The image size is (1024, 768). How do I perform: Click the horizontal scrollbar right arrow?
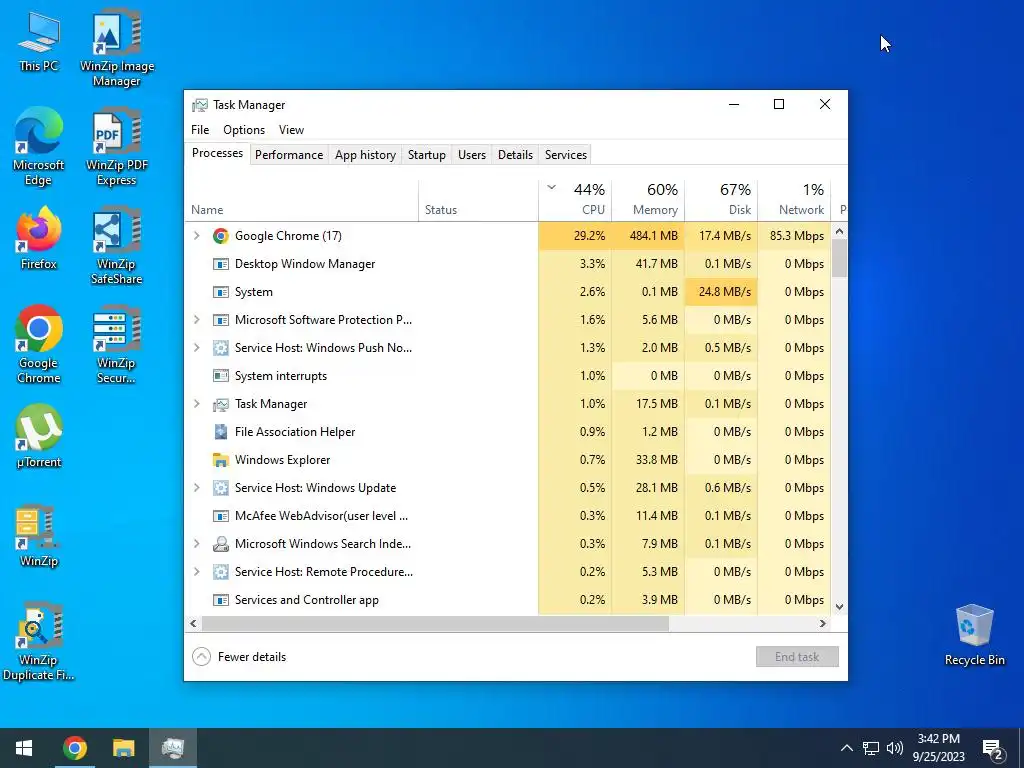tap(823, 624)
